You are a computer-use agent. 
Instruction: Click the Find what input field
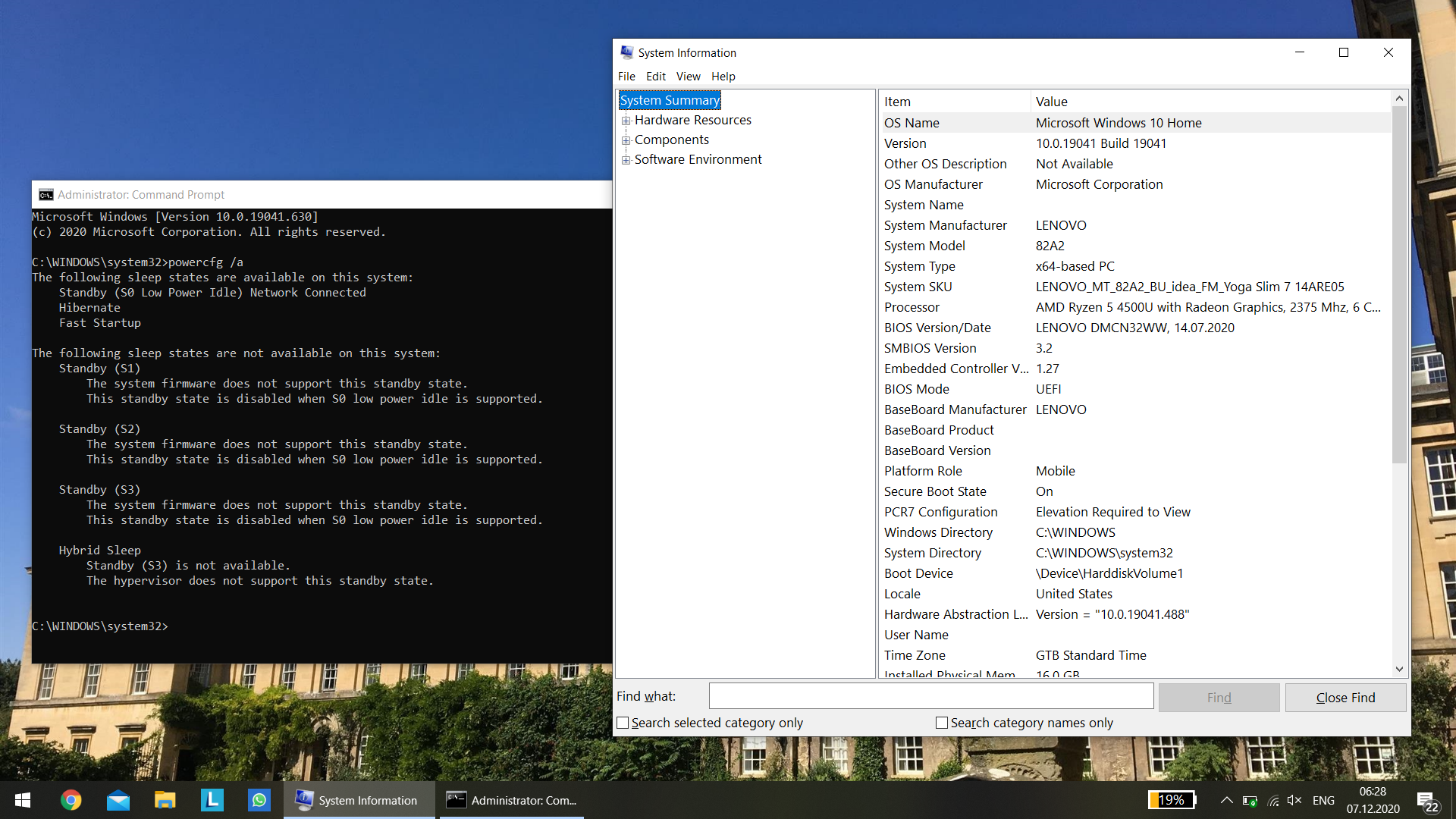coord(931,696)
